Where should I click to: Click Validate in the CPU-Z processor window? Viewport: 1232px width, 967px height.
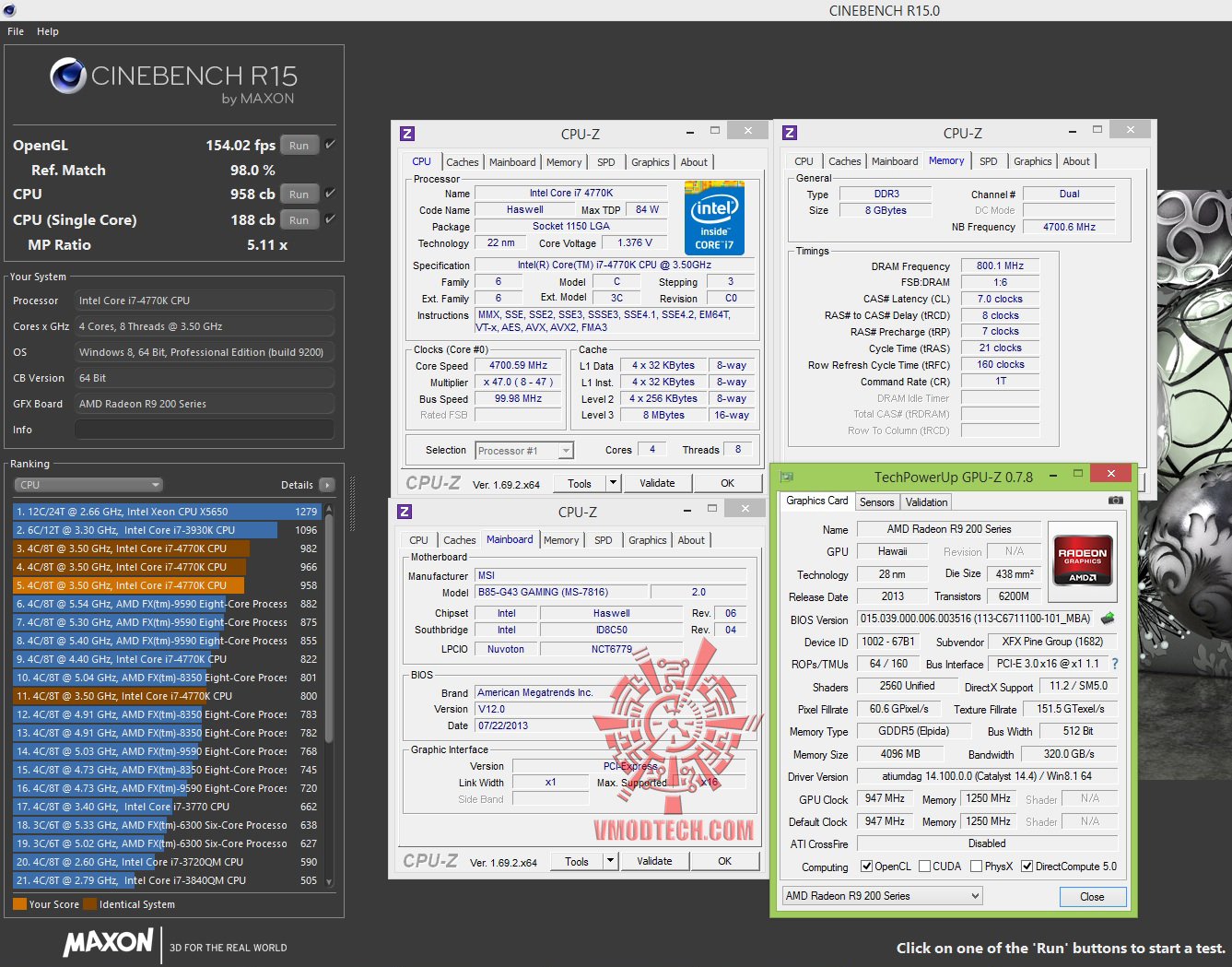coord(657,483)
